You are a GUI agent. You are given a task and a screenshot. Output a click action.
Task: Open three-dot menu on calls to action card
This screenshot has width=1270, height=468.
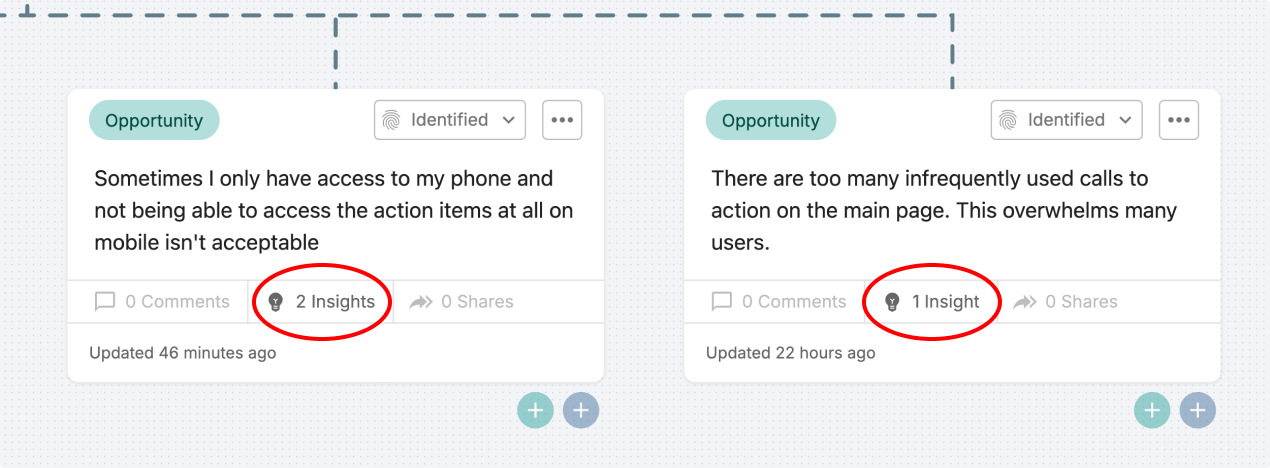tap(1179, 120)
